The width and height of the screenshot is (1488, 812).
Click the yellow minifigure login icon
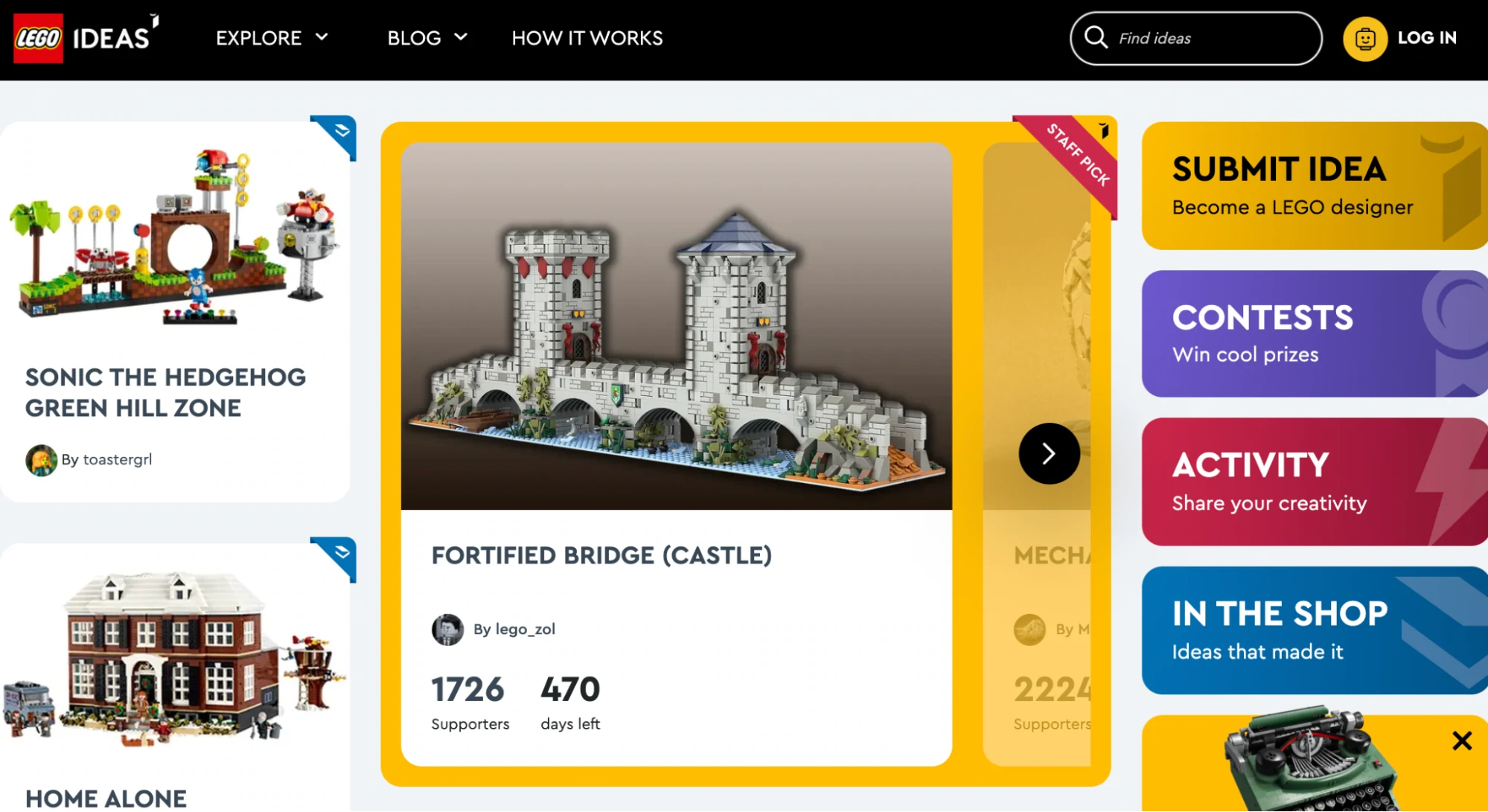click(x=1364, y=39)
